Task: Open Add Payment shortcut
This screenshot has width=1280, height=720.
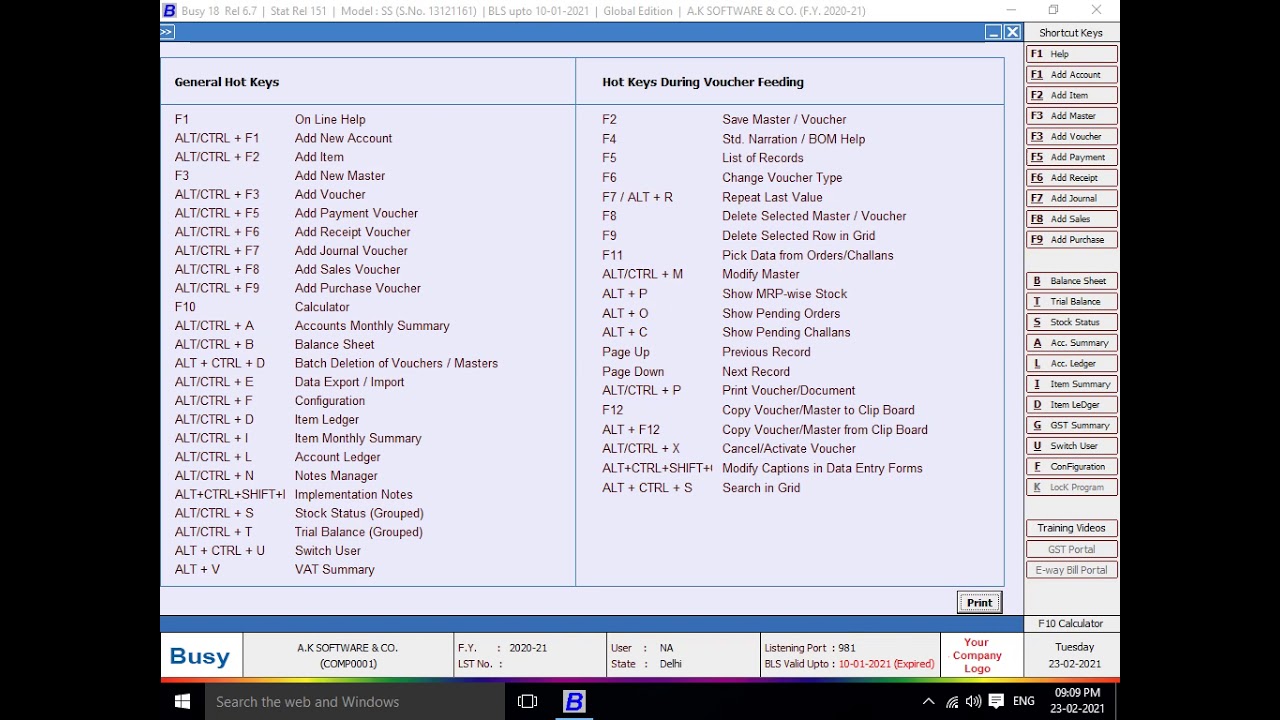Action: pyautogui.click(x=1071, y=157)
